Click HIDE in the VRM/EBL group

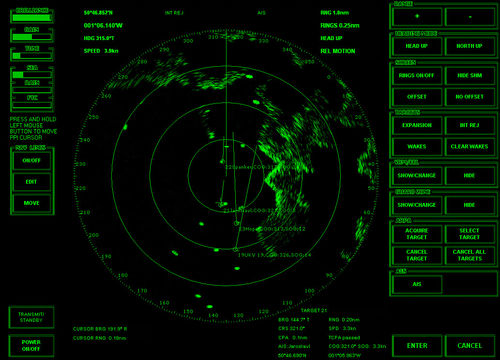click(470, 175)
